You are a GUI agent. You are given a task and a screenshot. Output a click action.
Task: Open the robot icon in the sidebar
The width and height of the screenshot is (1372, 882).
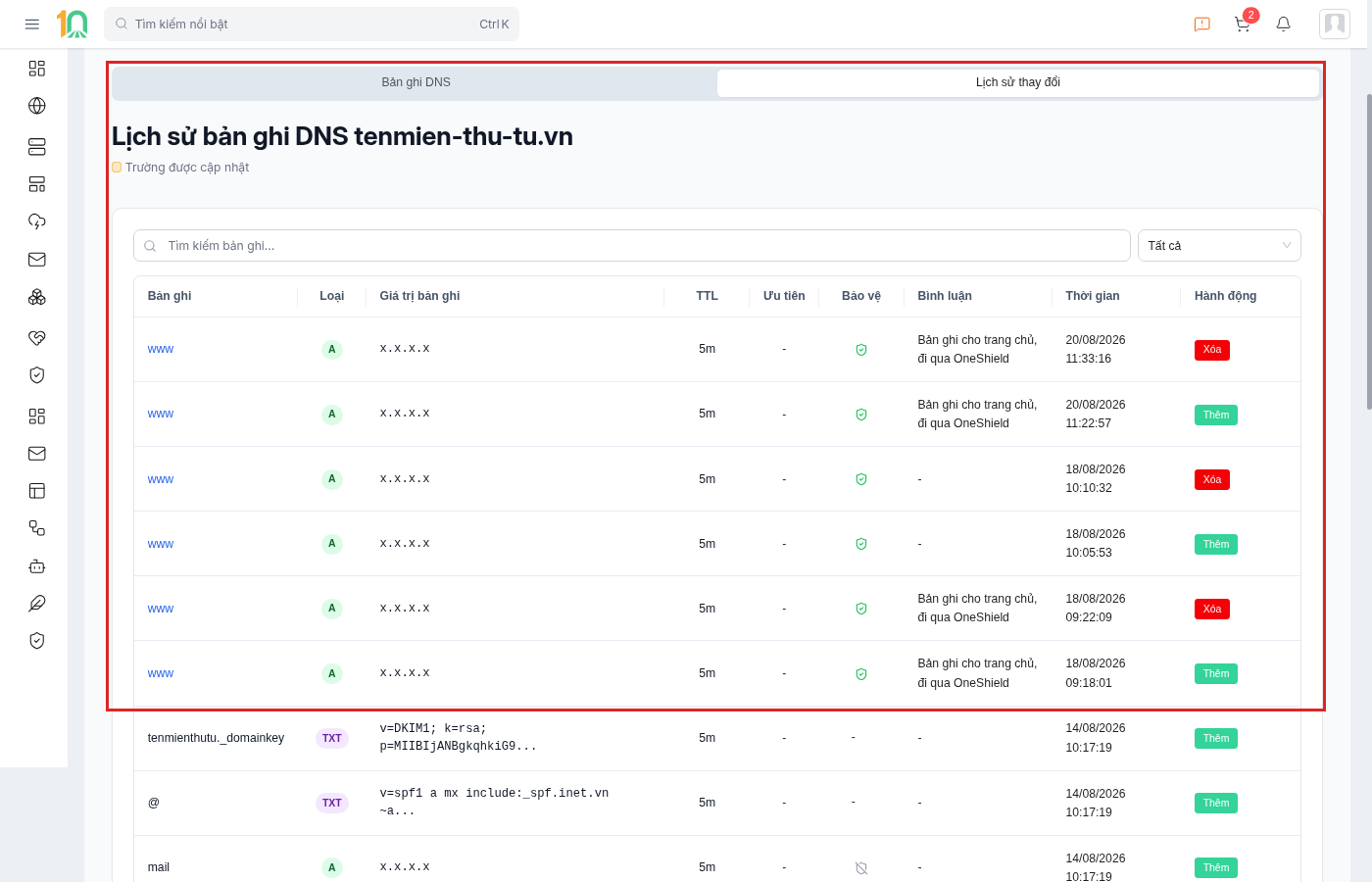pyautogui.click(x=37, y=566)
